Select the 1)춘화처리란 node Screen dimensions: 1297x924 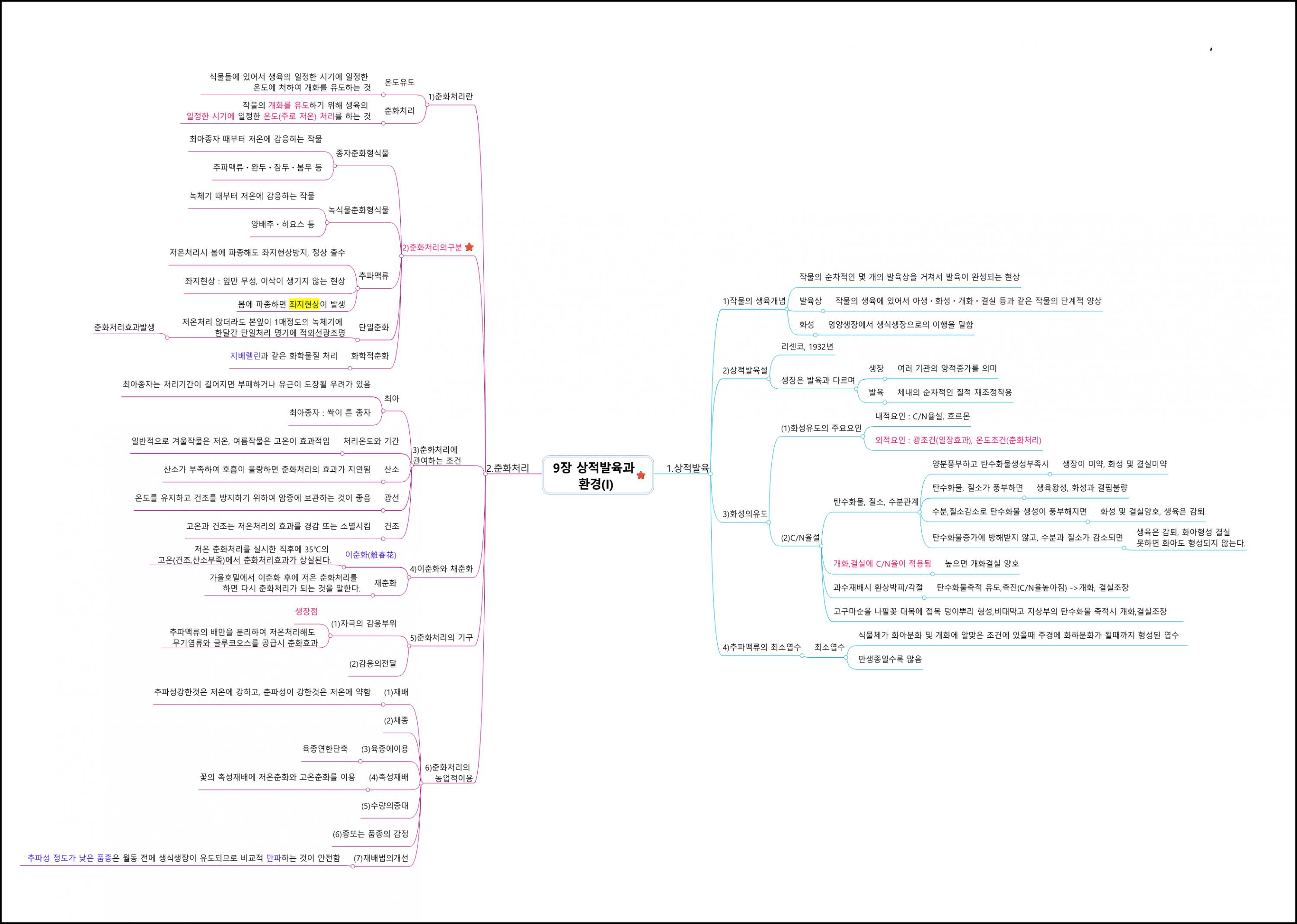pos(450,96)
